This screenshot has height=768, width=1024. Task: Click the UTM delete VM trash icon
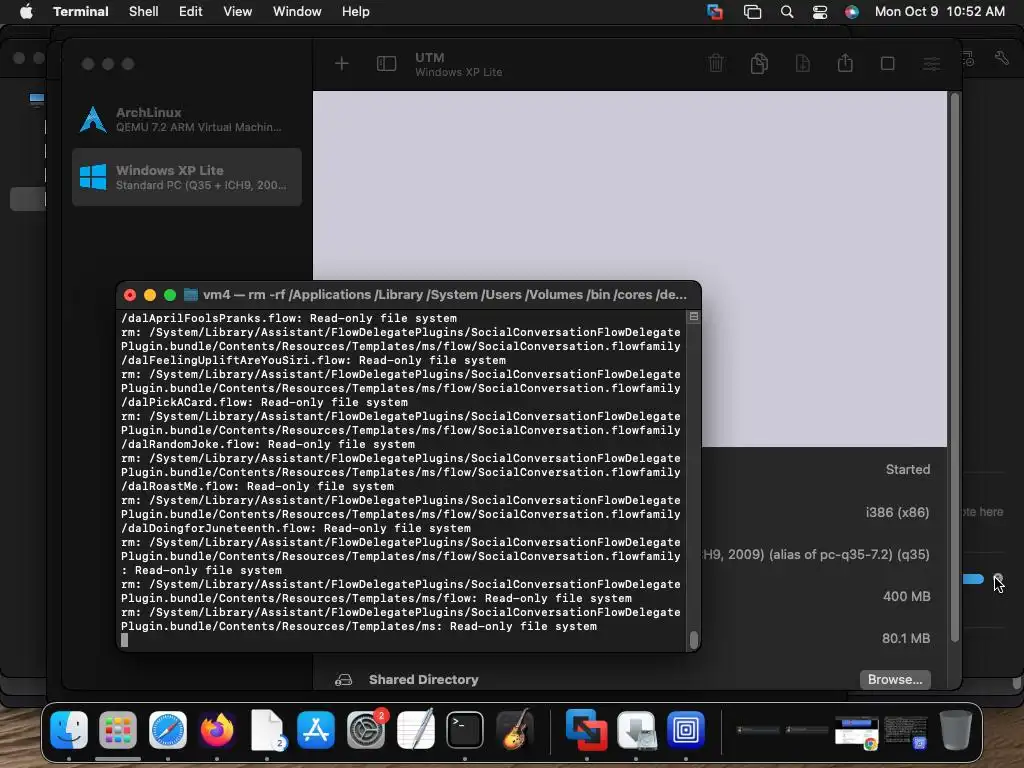pos(716,63)
